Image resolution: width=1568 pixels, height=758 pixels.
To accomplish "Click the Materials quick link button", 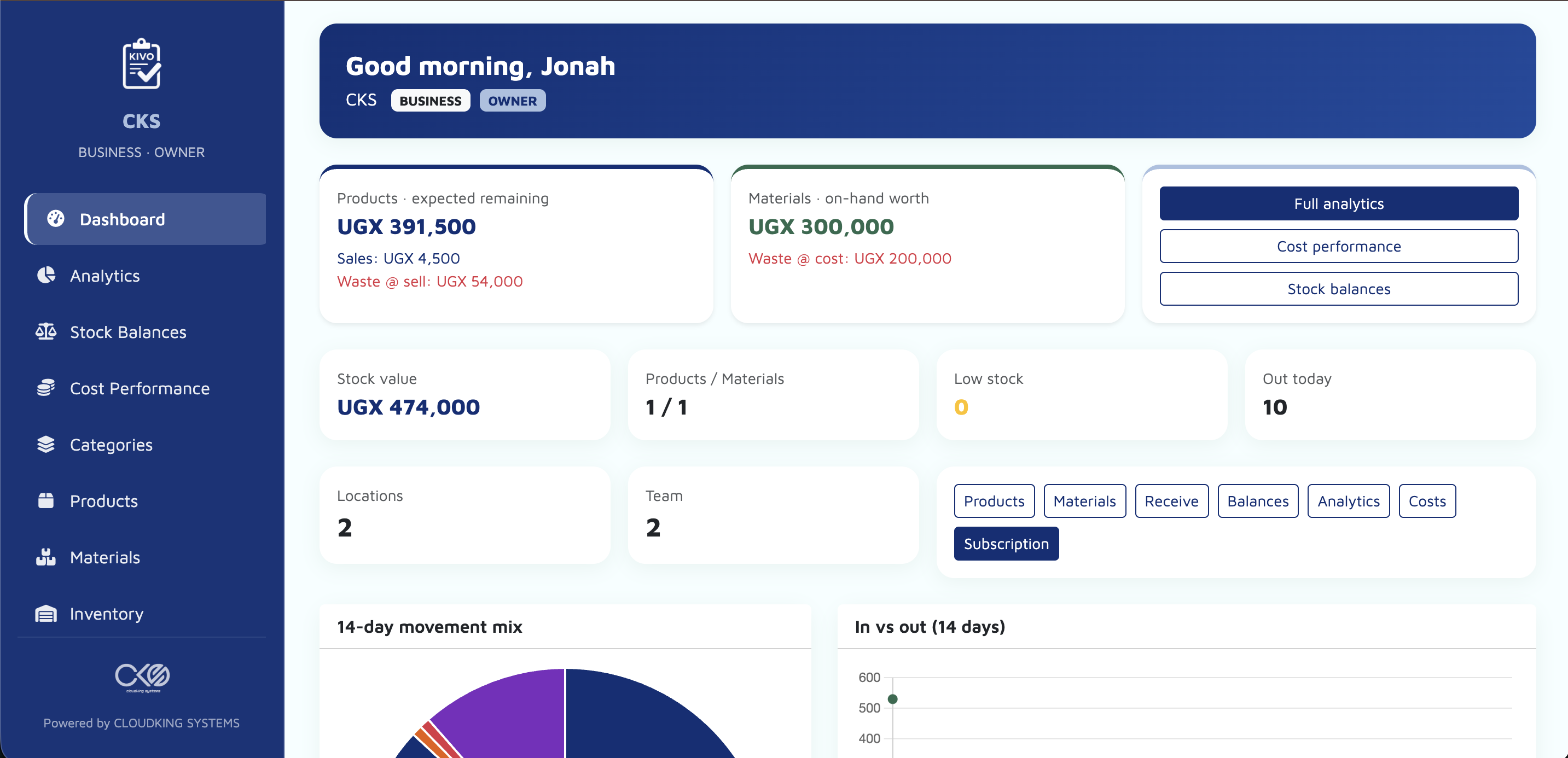I will click(1085, 500).
